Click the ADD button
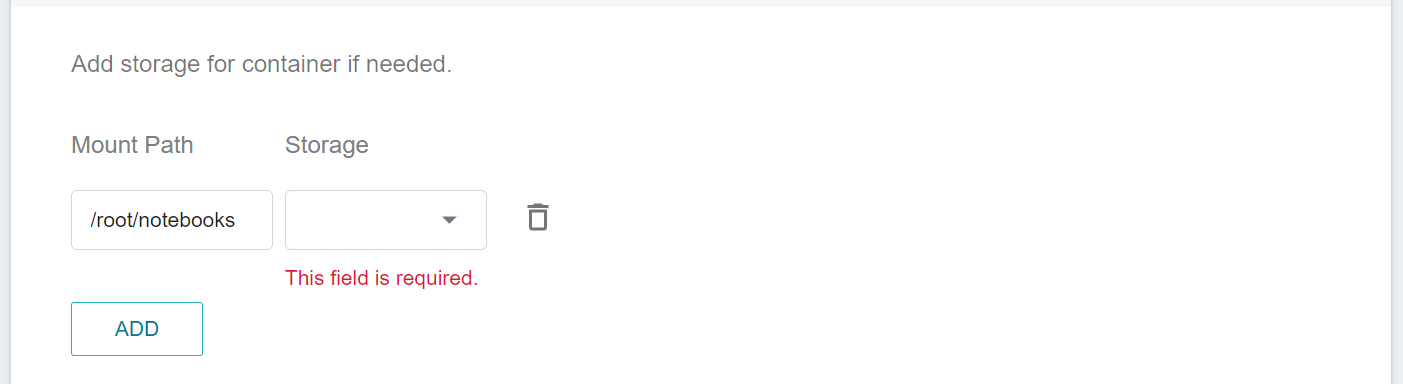Image resolution: width=1403 pixels, height=384 pixels. pyautogui.click(x=137, y=329)
